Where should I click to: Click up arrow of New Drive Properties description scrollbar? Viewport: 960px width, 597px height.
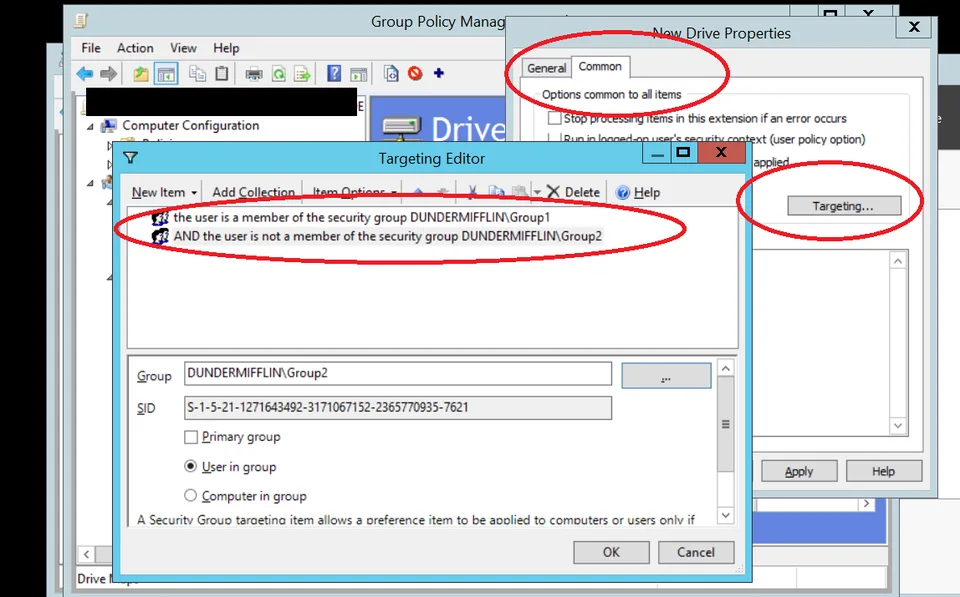point(898,261)
